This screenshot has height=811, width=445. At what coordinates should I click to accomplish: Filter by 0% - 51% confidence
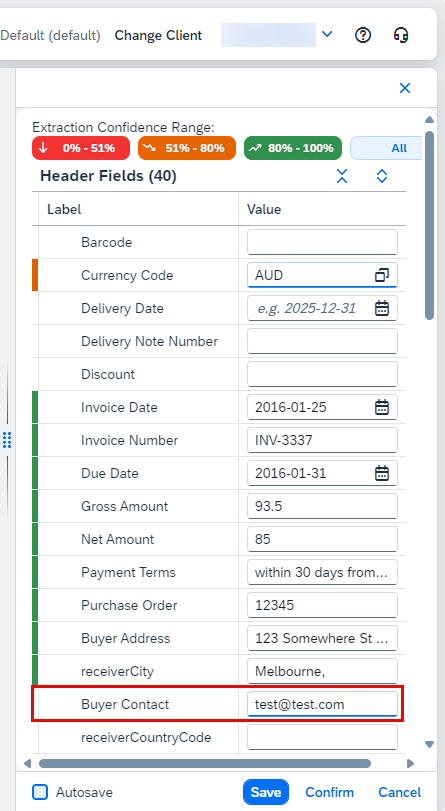(81, 148)
